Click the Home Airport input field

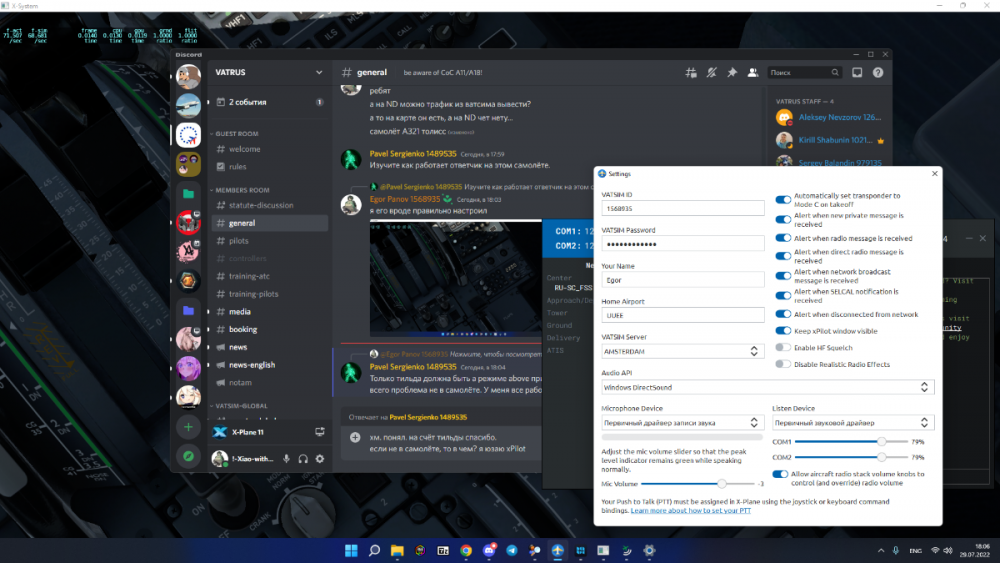tap(682, 315)
